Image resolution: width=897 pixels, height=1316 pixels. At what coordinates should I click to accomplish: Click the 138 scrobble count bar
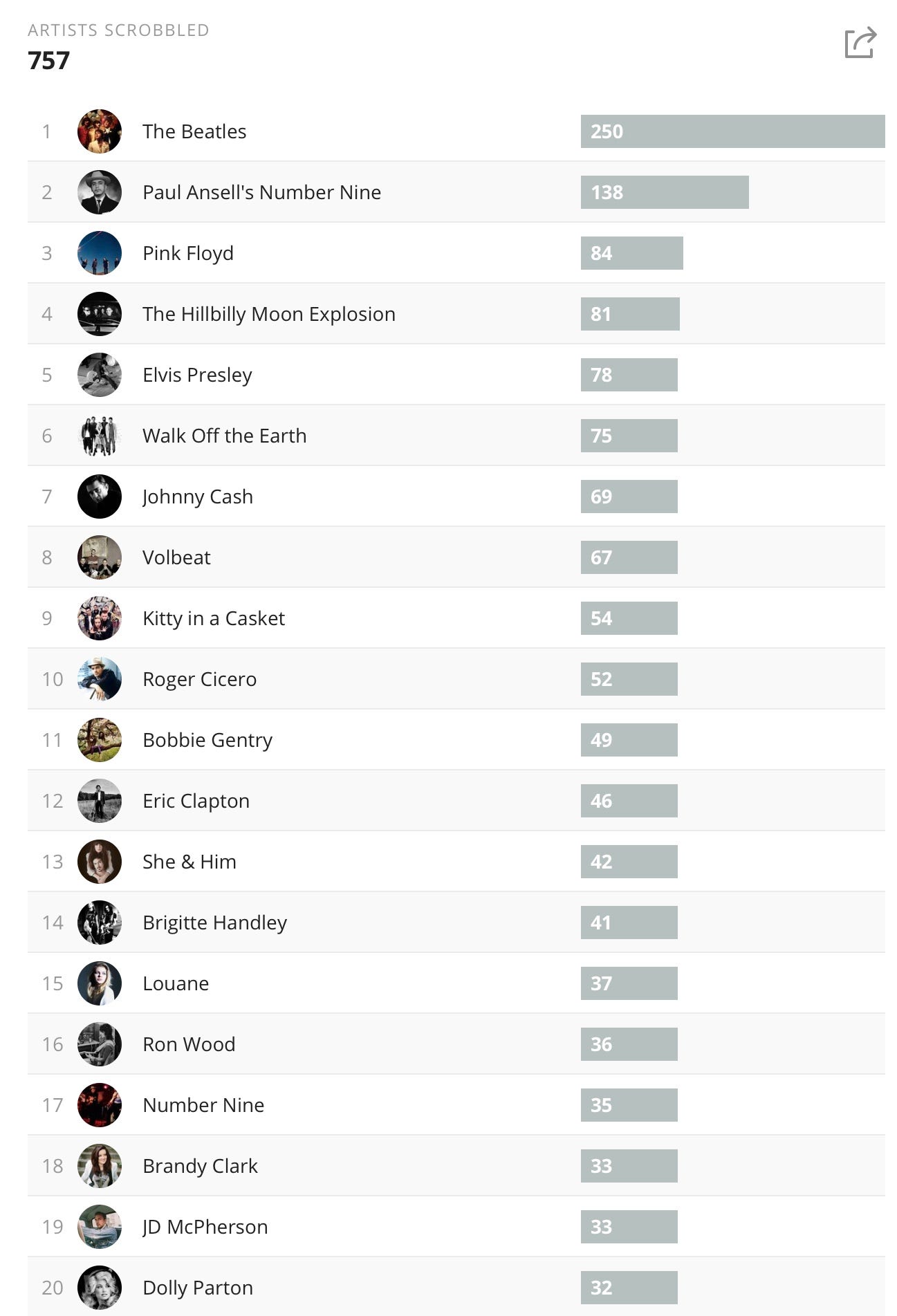point(665,192)
